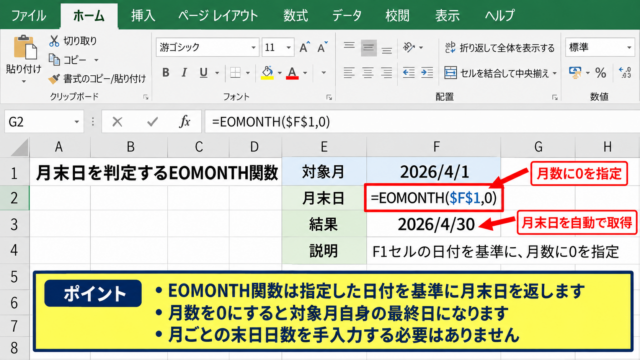Switch to the データ tab
Image resolution: width=640 pixels, height=360 pixels.
click(x=347, y=16)
